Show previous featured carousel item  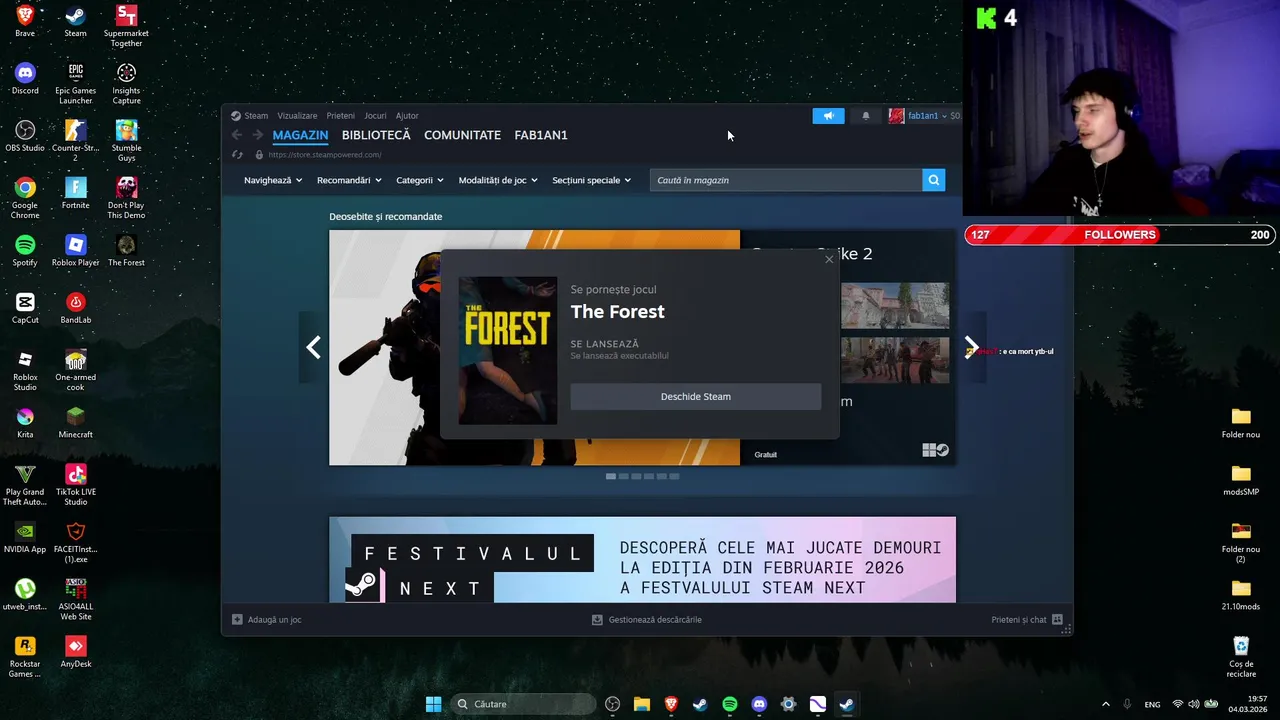313,347
